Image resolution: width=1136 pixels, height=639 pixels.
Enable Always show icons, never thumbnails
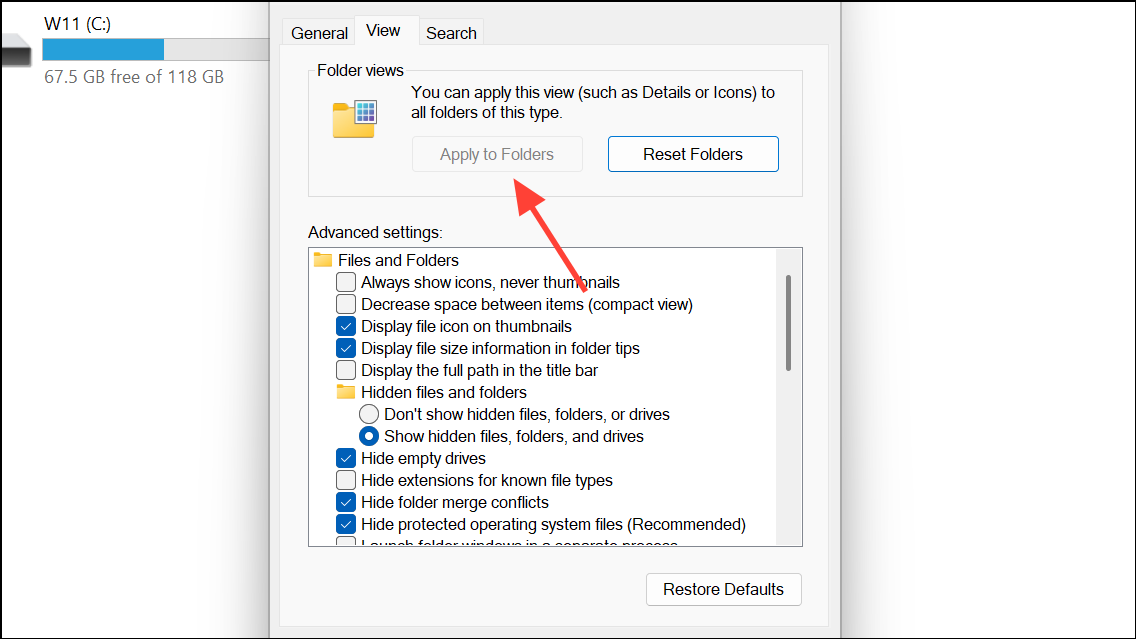point(346,282)
